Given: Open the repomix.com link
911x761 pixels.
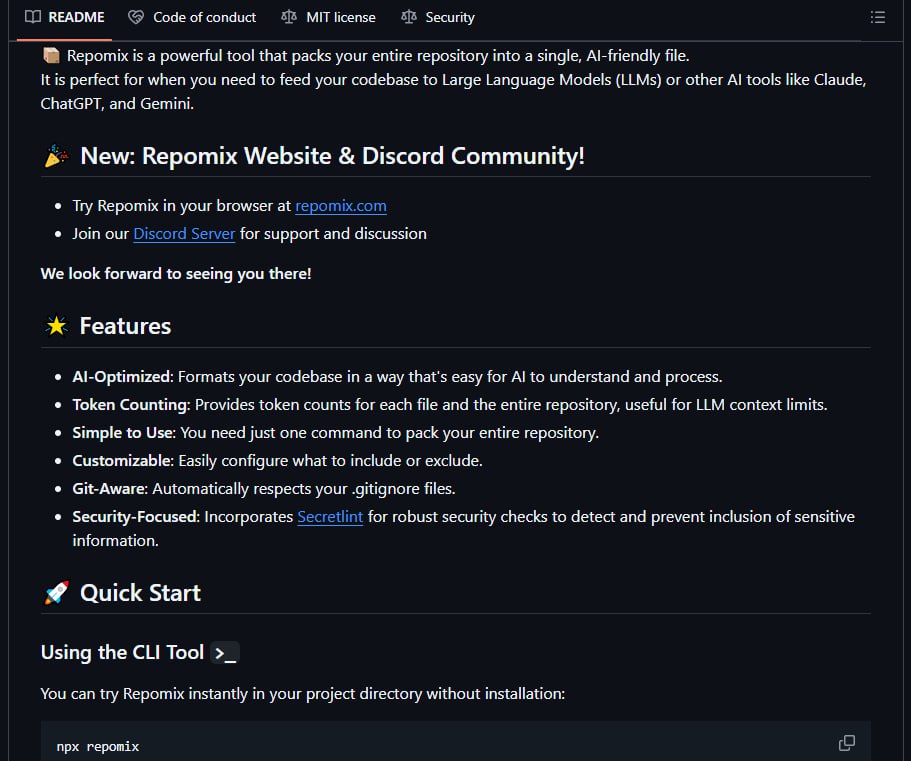Looking at the screenshot, I should 340,206.
